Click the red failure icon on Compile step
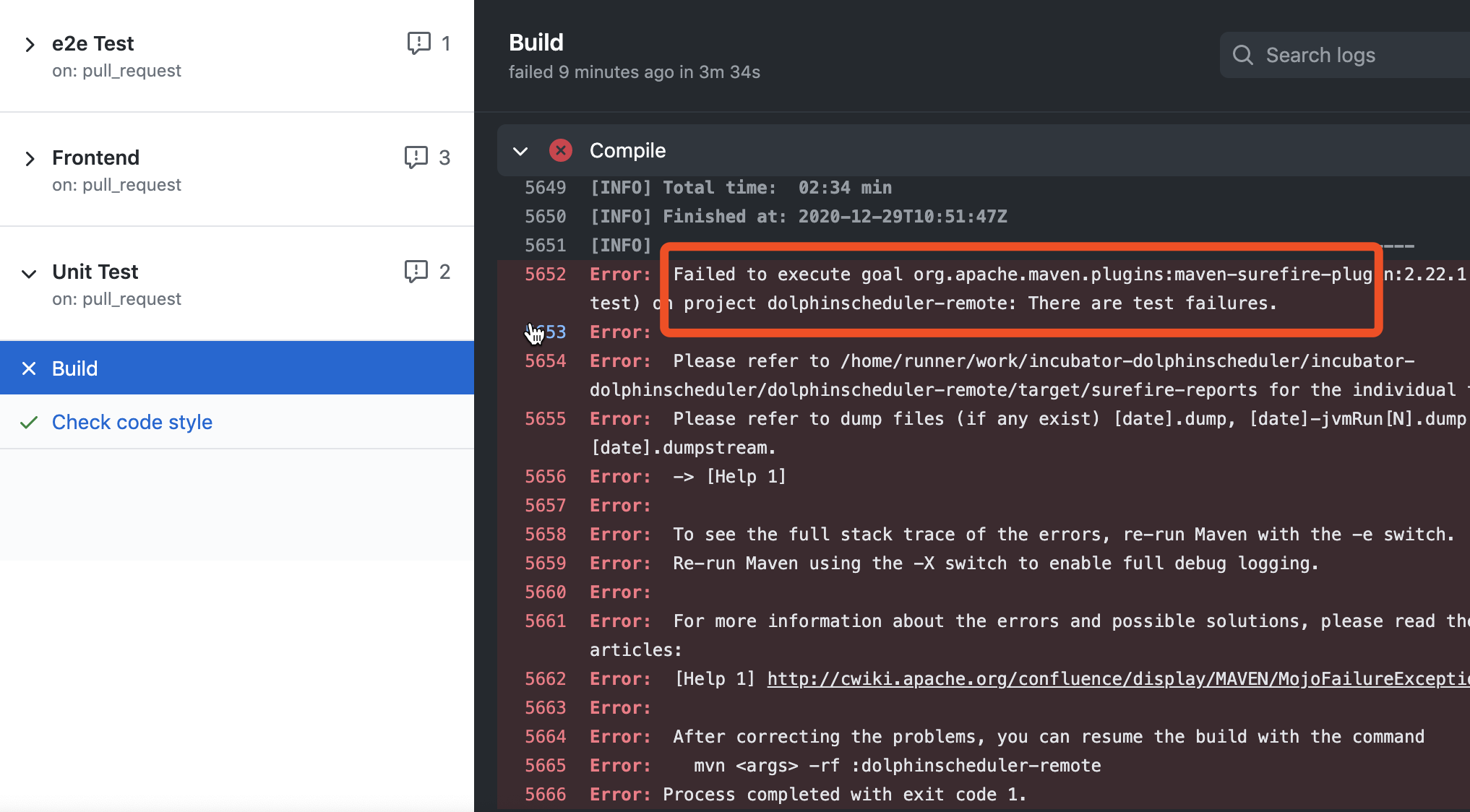1470x812 pixels. (561, 150)
